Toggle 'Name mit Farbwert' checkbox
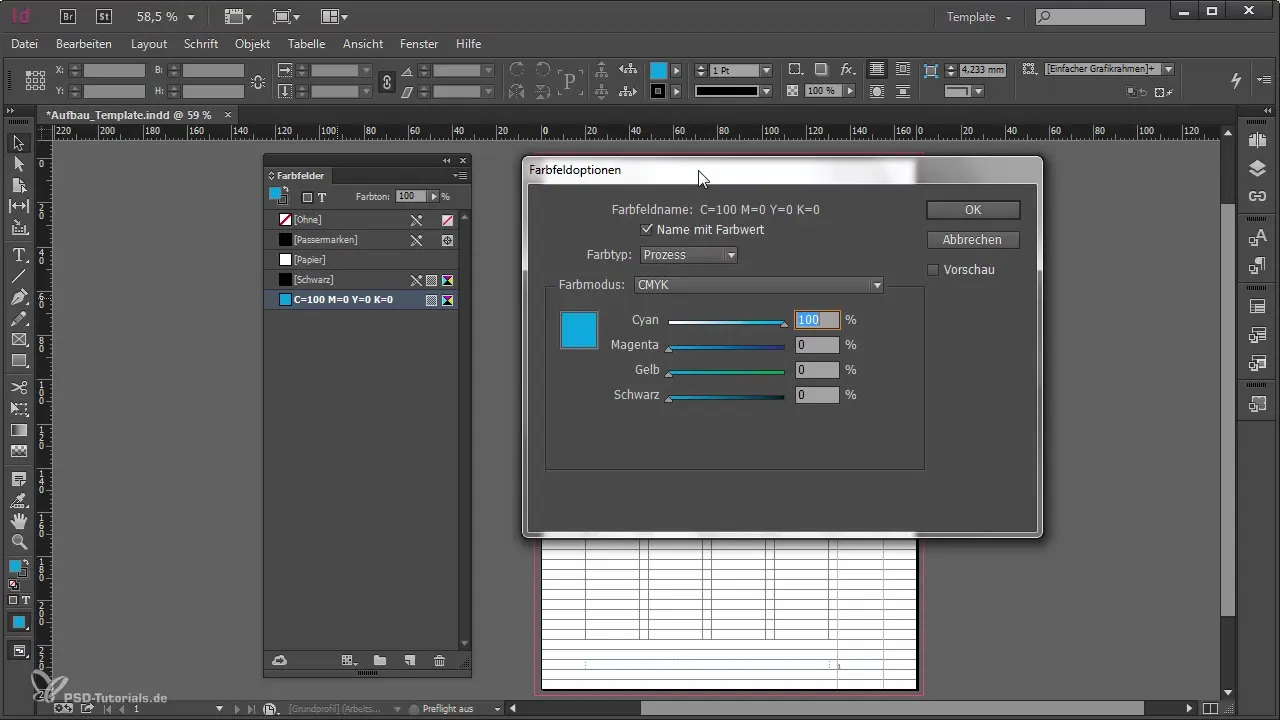 (647, 230)
